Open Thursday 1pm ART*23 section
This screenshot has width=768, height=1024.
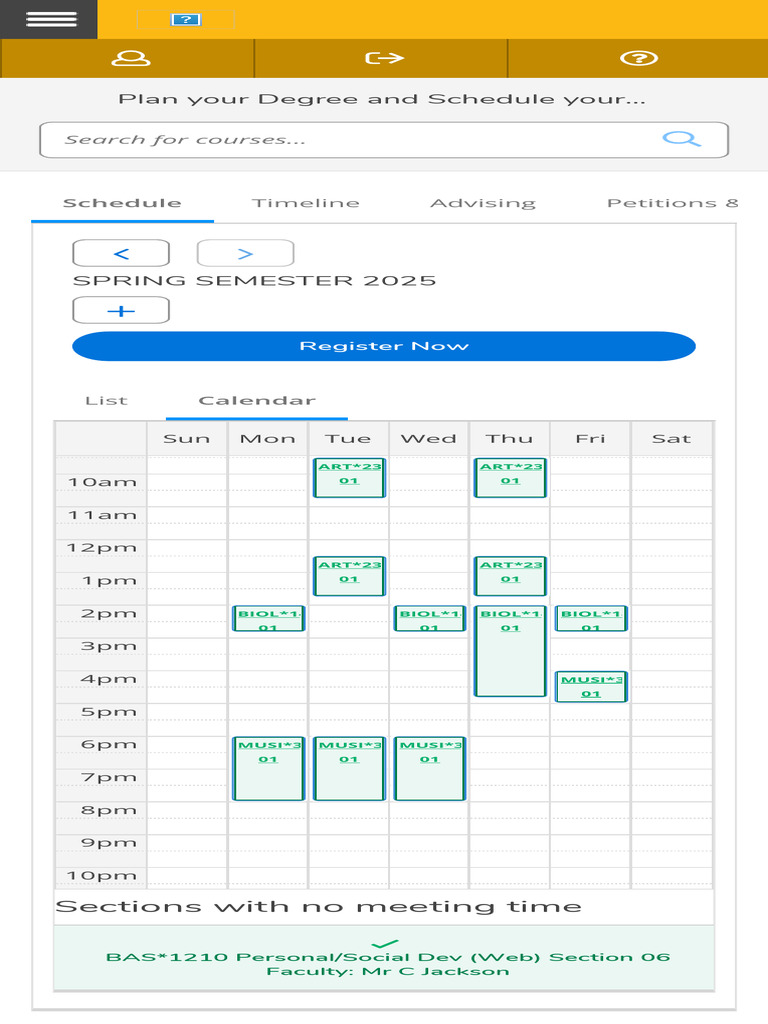tap(511, 576)
